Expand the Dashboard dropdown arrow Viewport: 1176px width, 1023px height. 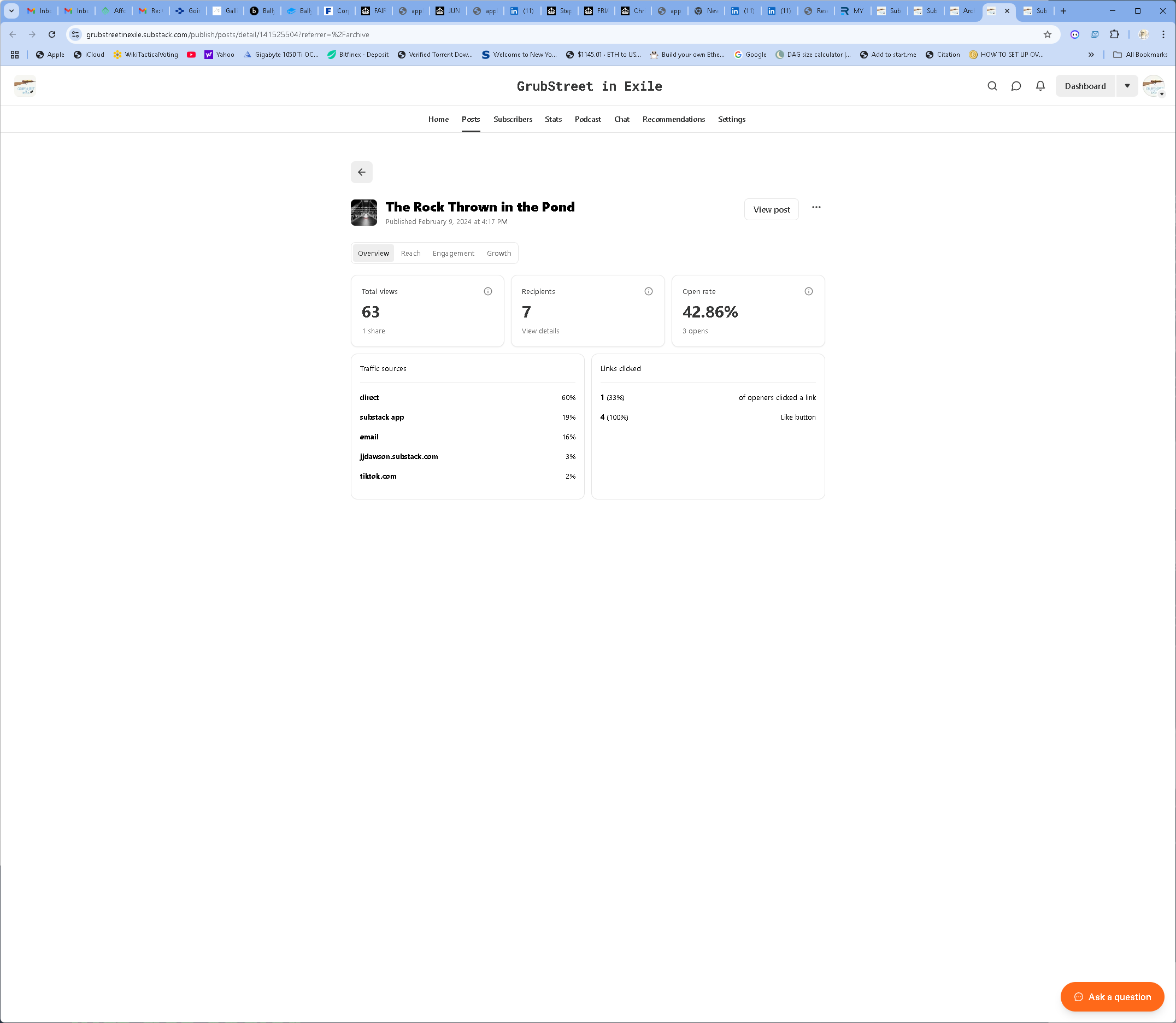pyautogui.click(x=1127, y=86)
